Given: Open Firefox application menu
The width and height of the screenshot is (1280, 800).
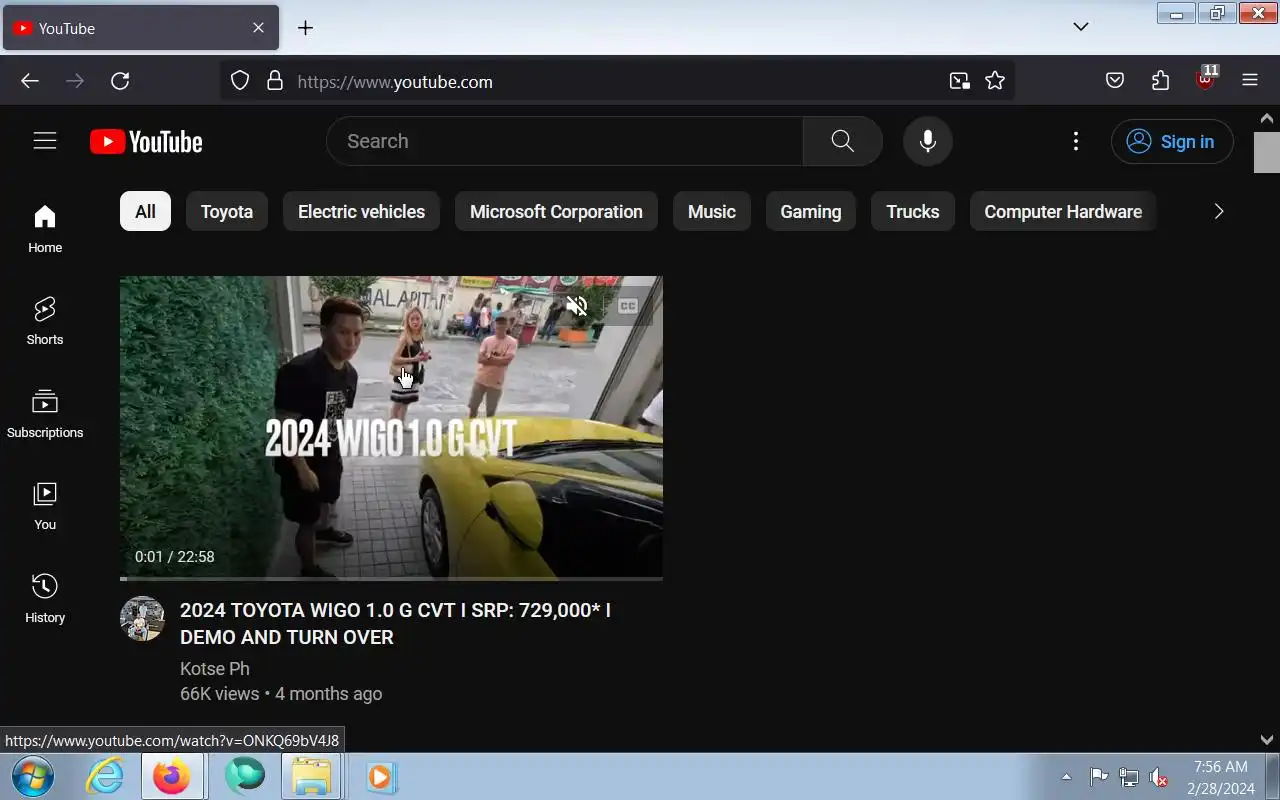Looking at the screenshot, I should (1250, 81).
